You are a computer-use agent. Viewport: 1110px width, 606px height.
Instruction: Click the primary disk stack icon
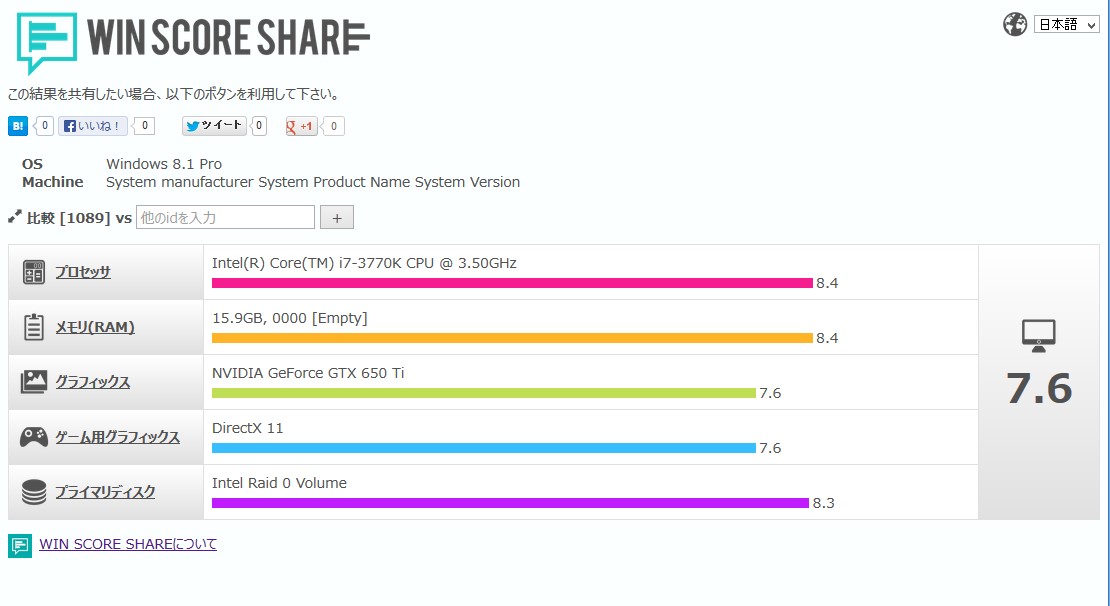point(34,492)
